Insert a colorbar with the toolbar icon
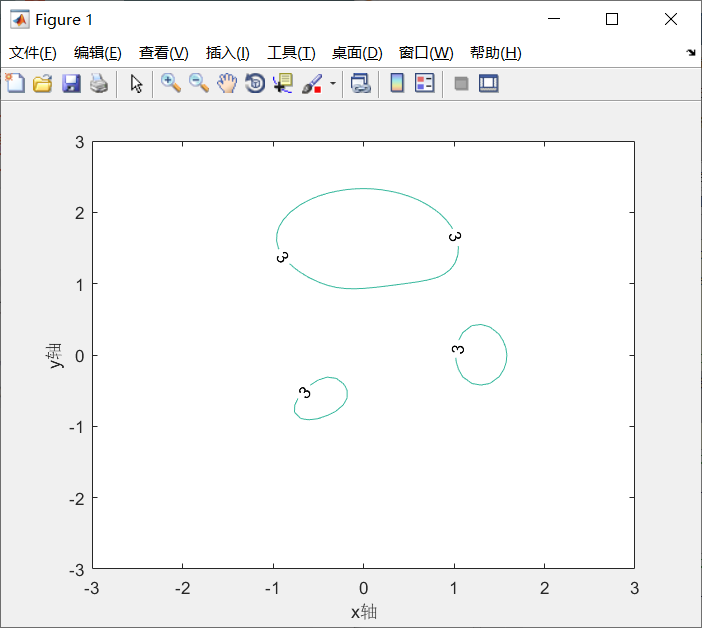Screen dimensions: 702x628 (x=397, y=84)
